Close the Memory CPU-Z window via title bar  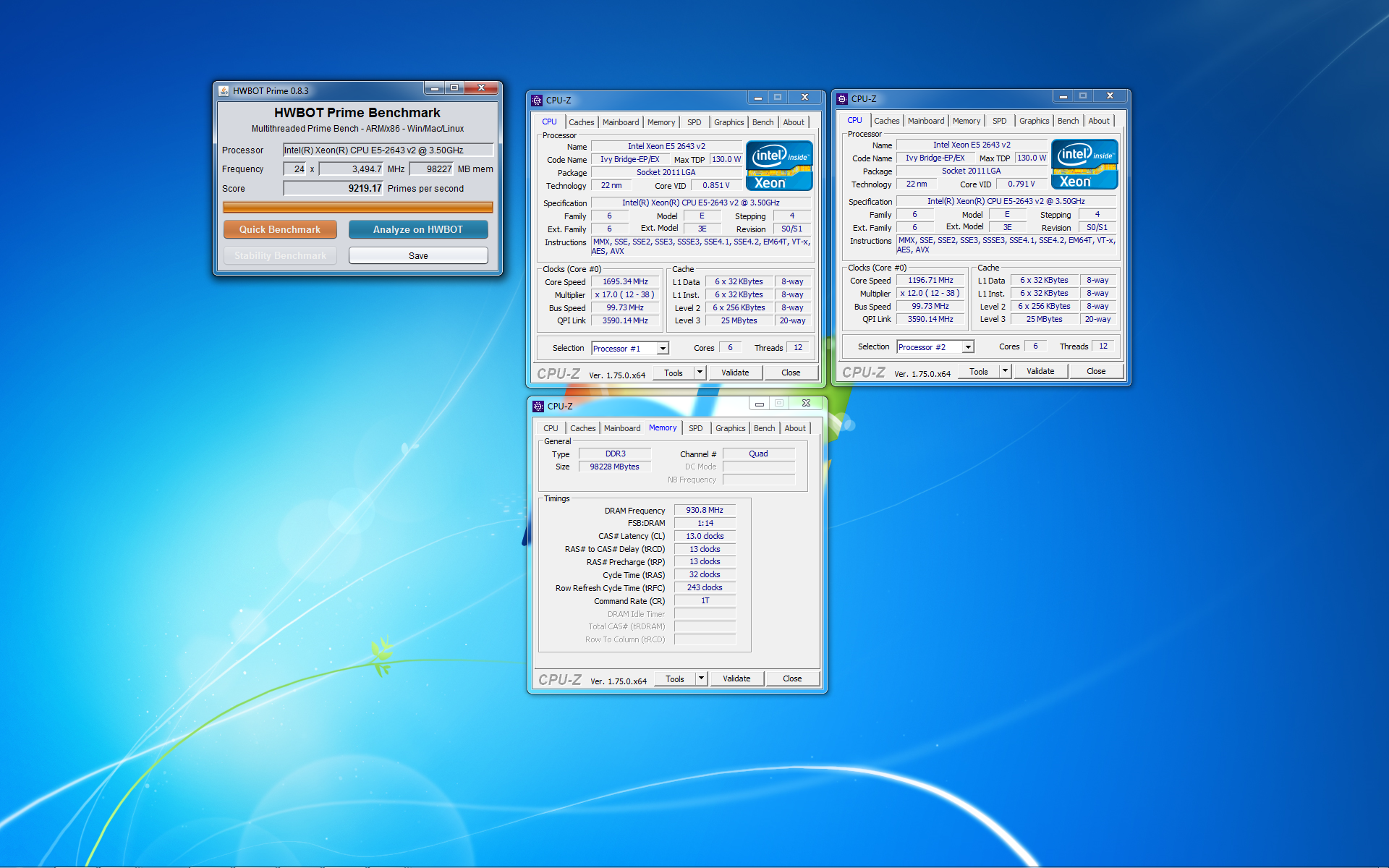pos(806,404)
